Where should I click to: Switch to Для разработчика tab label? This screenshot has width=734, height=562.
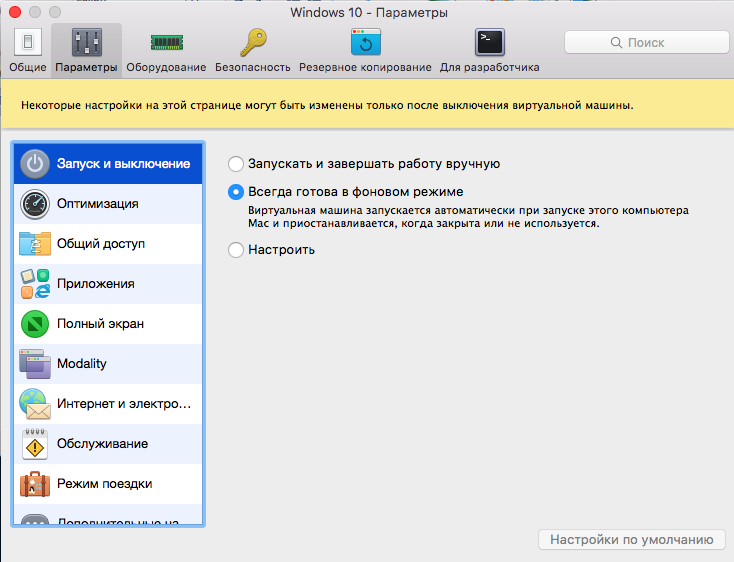click(490, 67)
